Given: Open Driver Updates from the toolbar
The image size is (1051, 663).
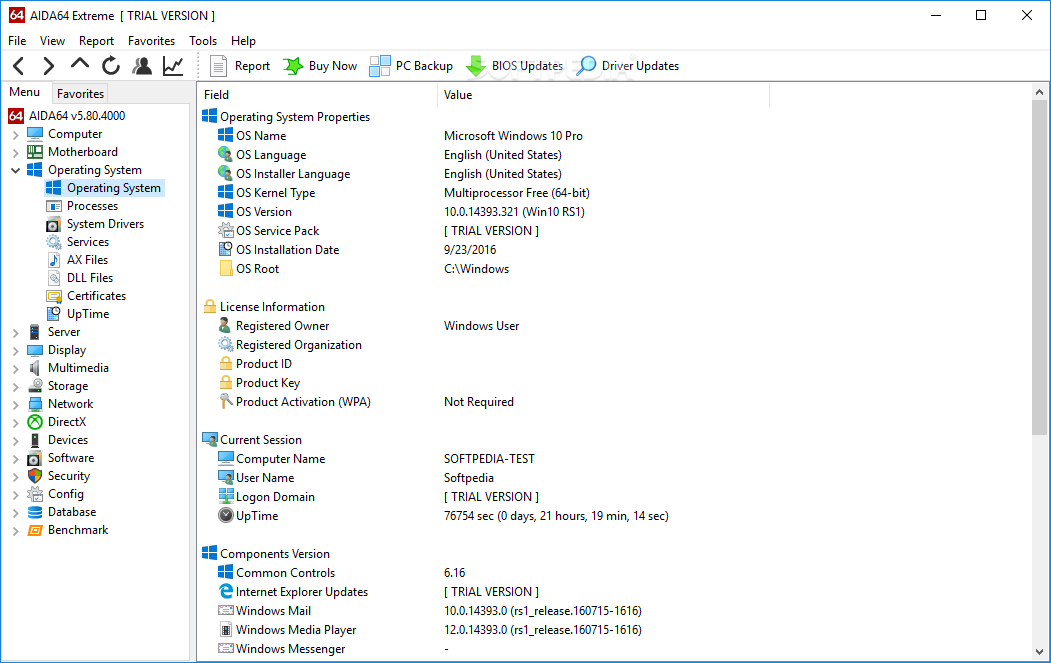Looking at the screenshot, I should coord(627,66).
